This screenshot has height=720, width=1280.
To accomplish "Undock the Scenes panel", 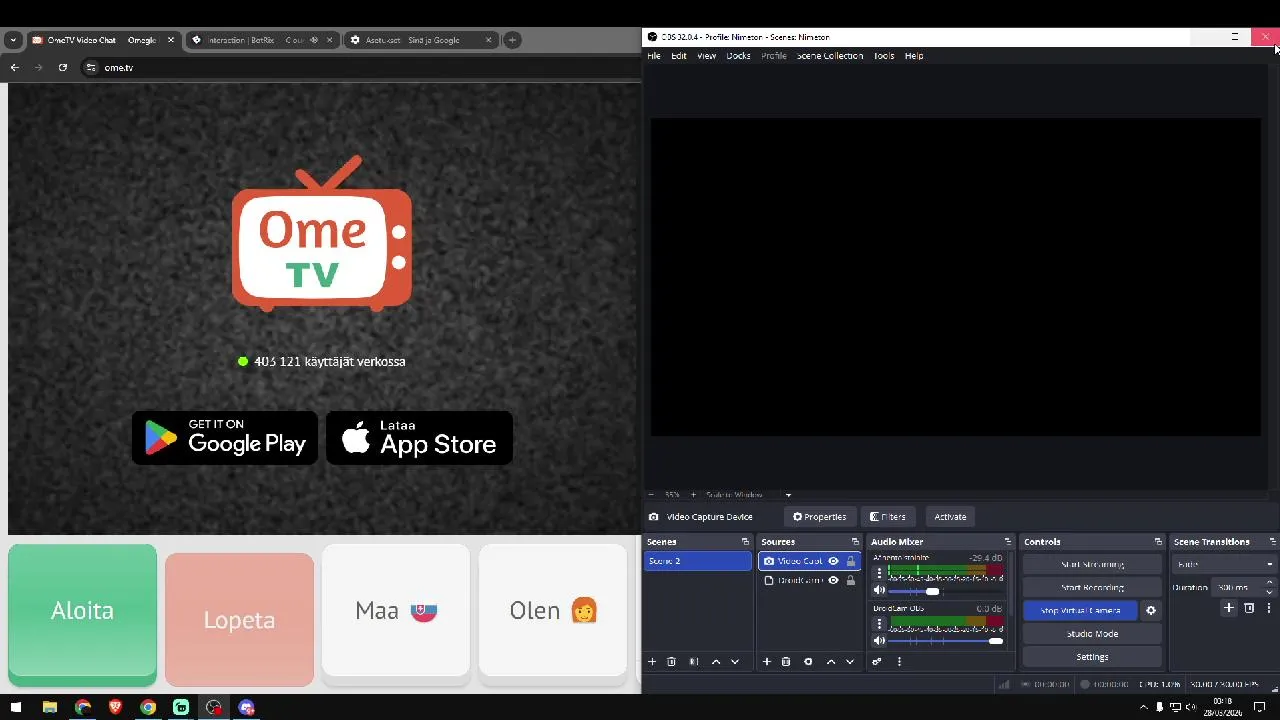I will pyautogui.click(x=745, y=542).
